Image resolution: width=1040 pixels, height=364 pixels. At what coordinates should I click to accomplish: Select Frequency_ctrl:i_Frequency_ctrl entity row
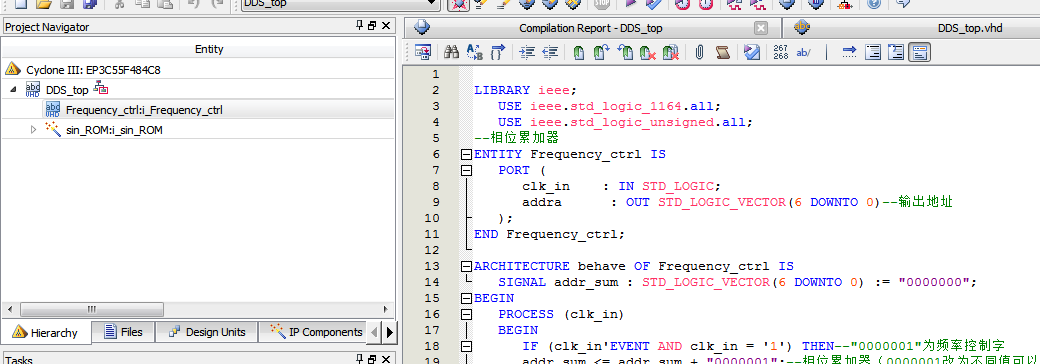(144, 110)
